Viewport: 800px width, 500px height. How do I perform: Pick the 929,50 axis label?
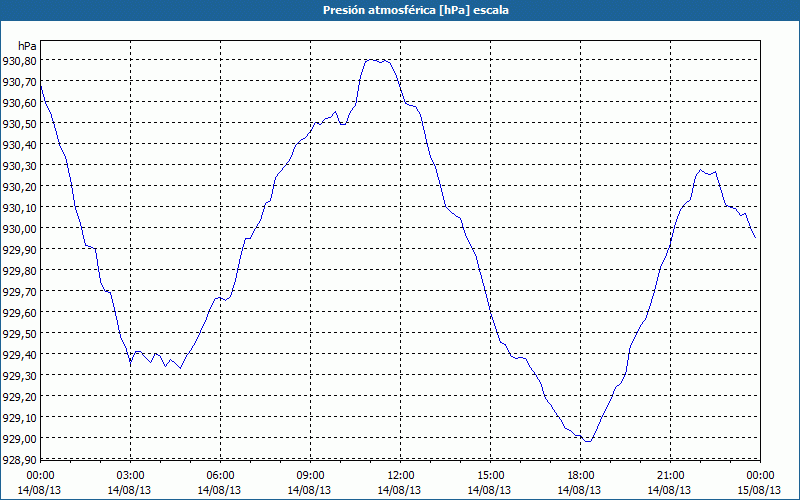click(19, 333)
